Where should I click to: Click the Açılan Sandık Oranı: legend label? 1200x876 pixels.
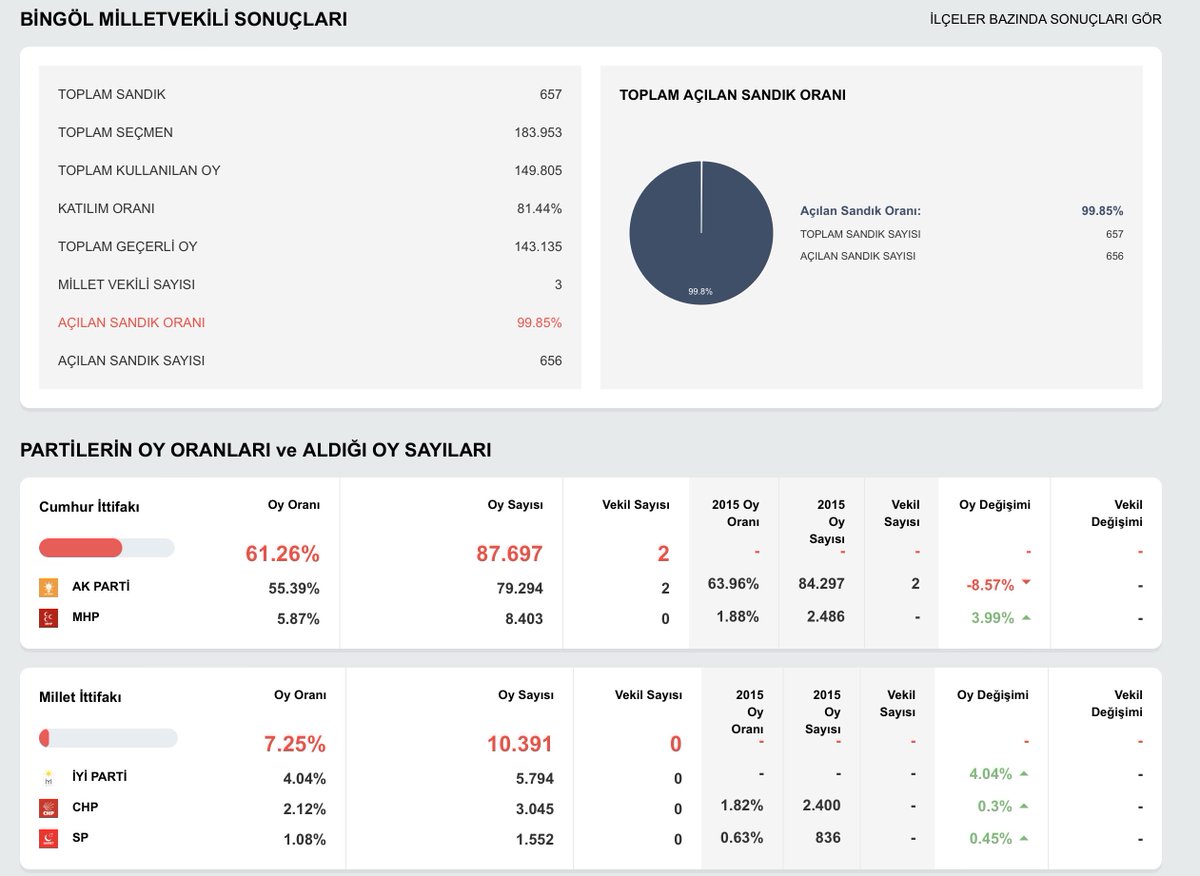coord(860,211)
